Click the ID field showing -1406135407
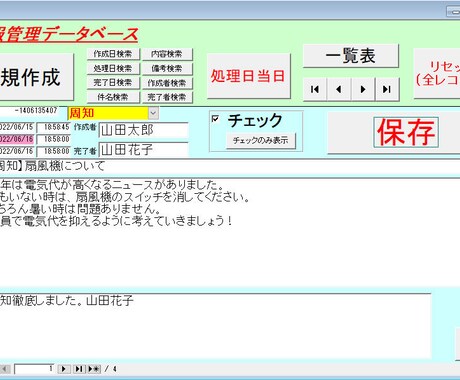 [x=29, y=110]
